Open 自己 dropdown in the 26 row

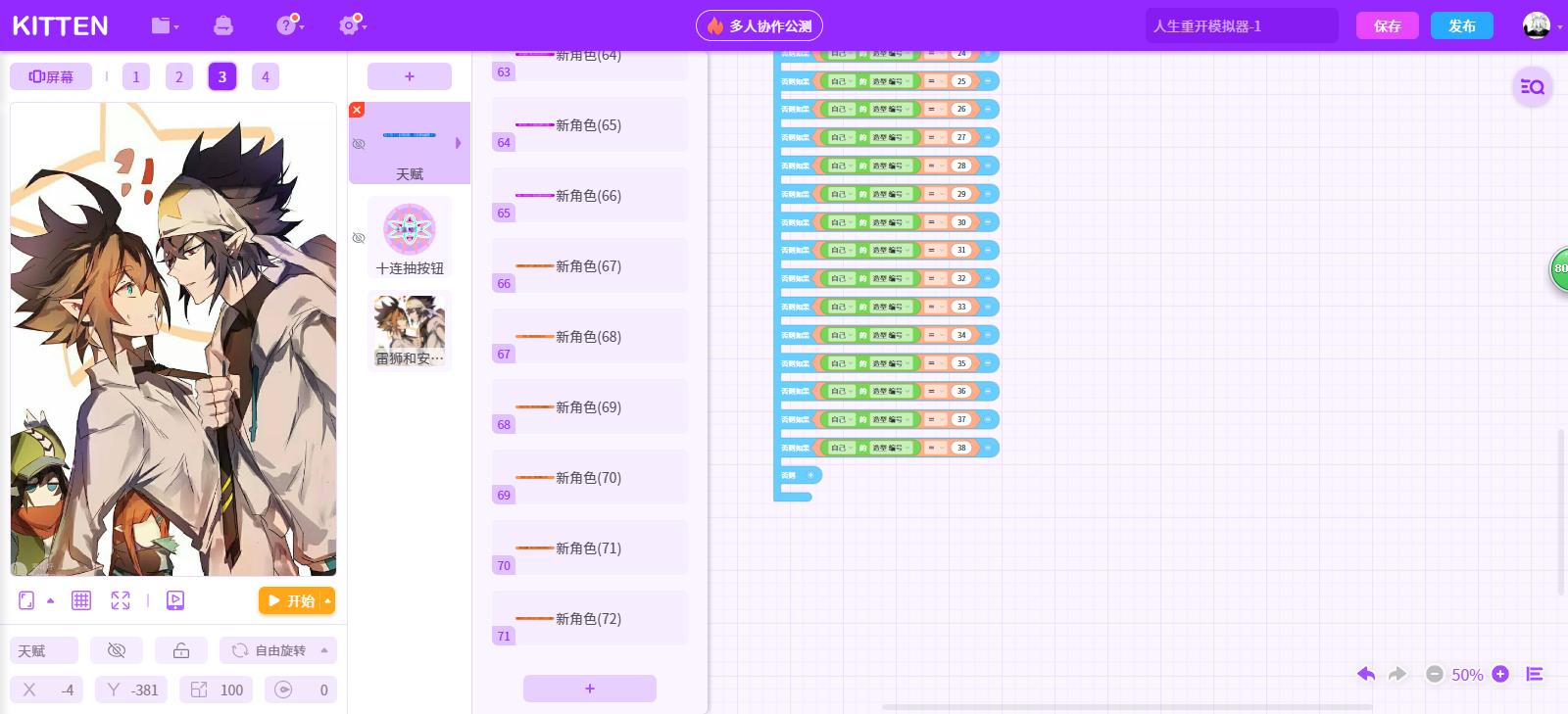coord(841,110)
